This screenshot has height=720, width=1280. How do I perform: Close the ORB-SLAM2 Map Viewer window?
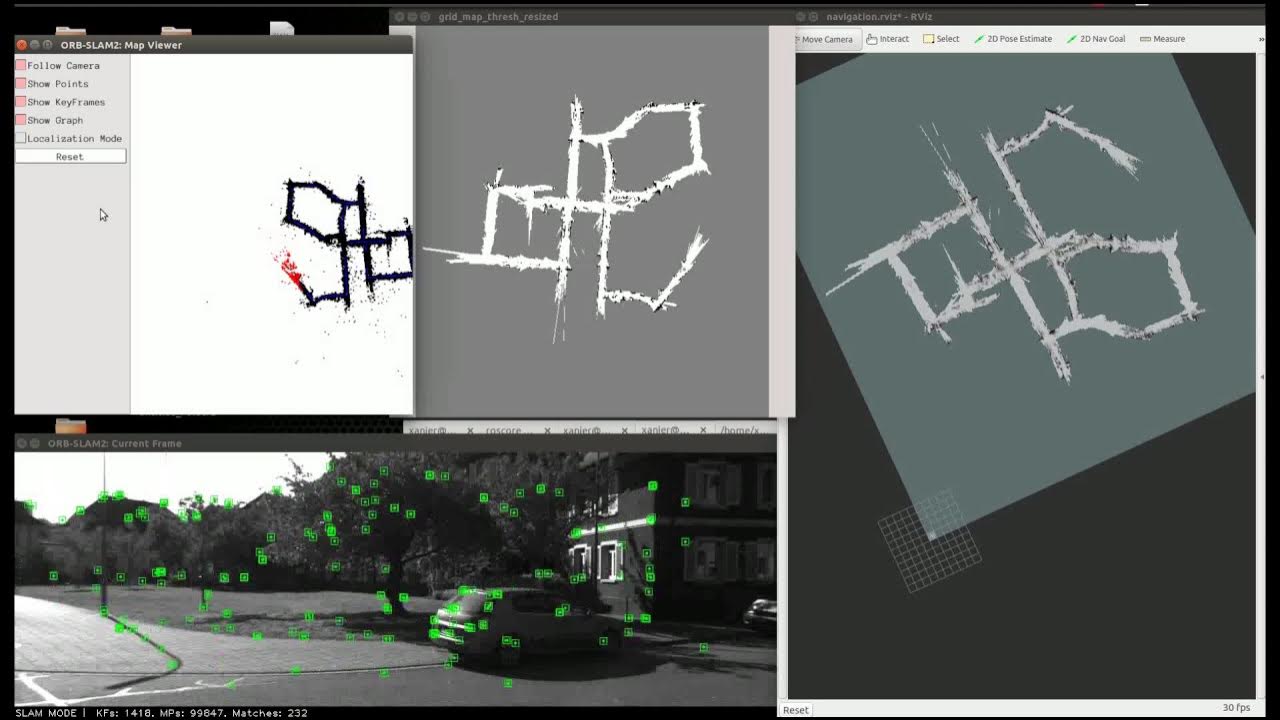(x=21, y=45)
